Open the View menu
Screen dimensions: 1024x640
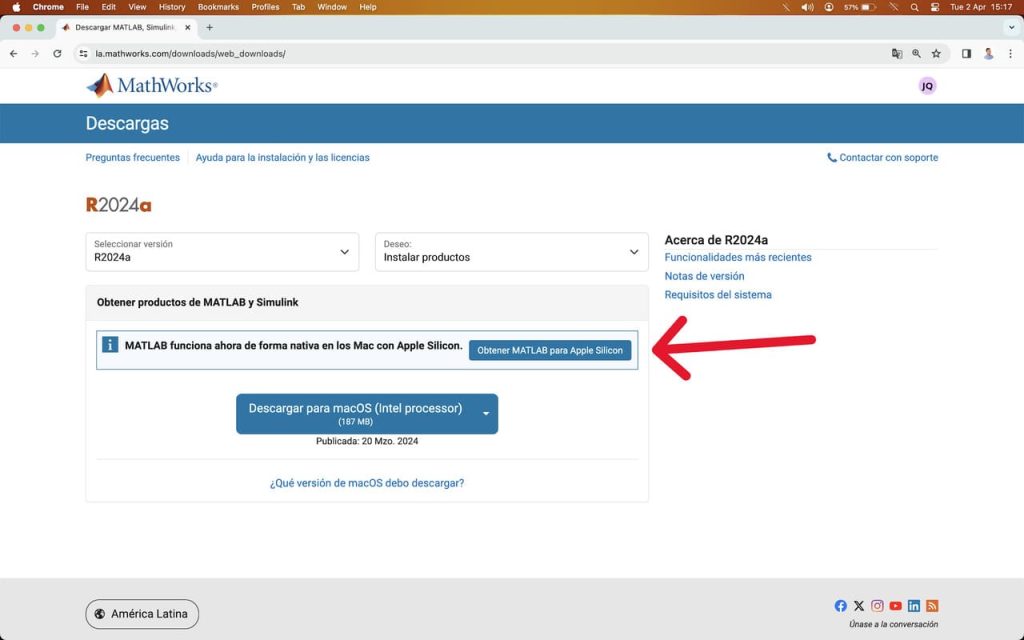tap(137, 7)
